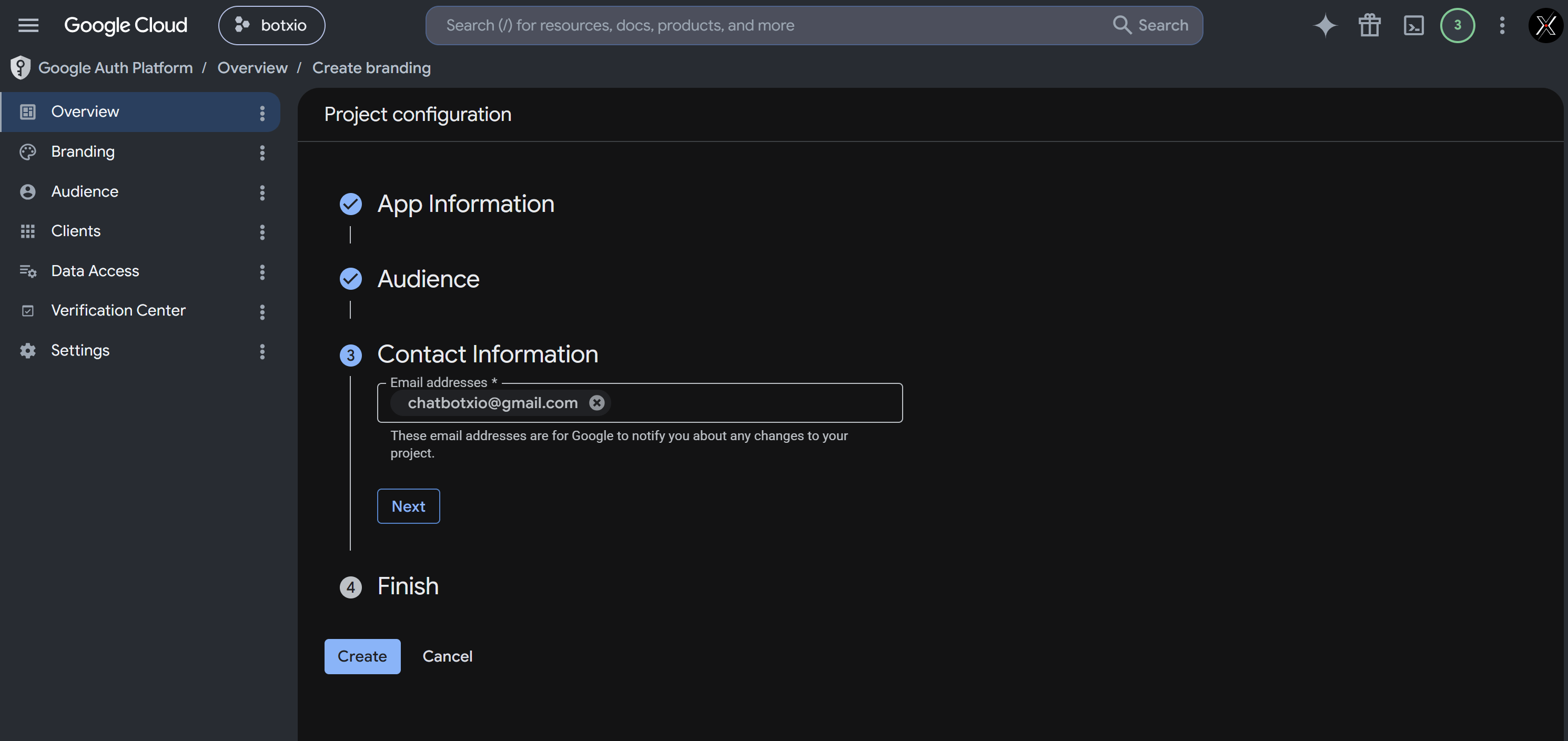The height and width of the screenshot is (741, 1568).
Task: Click the Project configuration heading
Action: pyautogui.click(x=418, y=114)
